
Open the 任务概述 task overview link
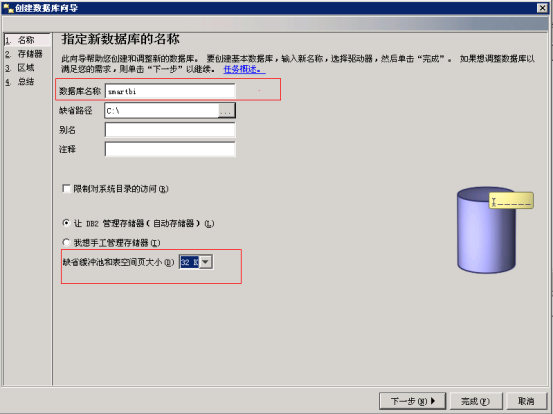coord(244,69)
